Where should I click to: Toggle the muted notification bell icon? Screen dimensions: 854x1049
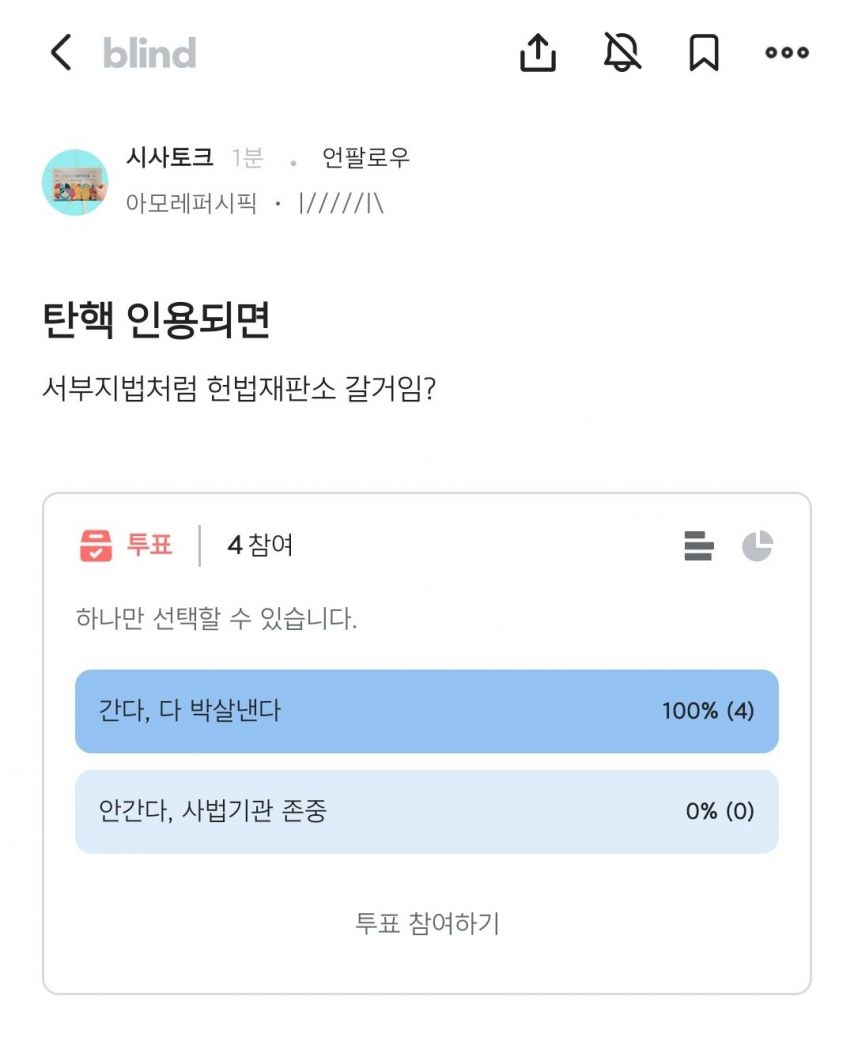click(x=622, y=52)
